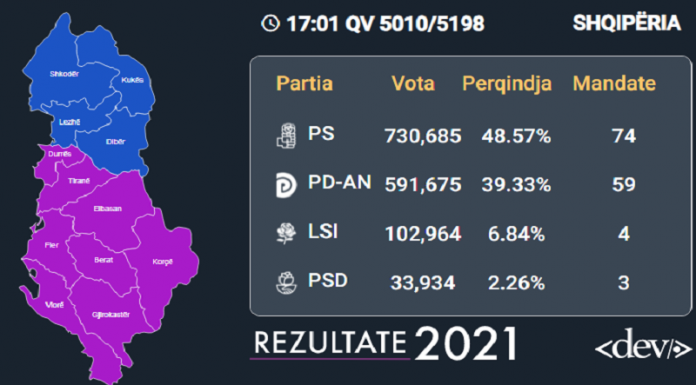The image size is (696, 385).
Task: Click the Vota column header
Action: (413, 83)
